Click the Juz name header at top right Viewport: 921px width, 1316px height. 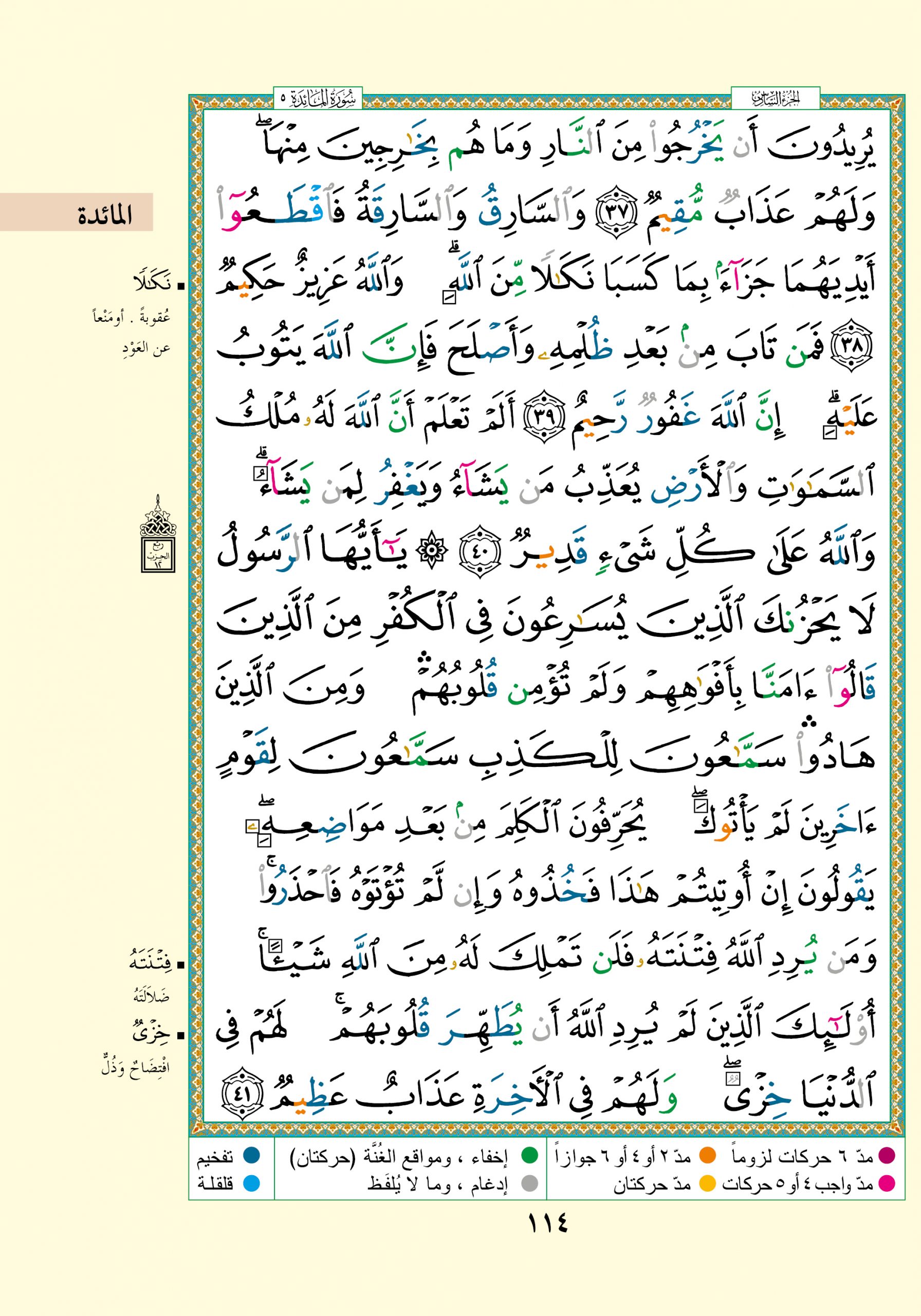pyautogui.click(x=776, y=99)
